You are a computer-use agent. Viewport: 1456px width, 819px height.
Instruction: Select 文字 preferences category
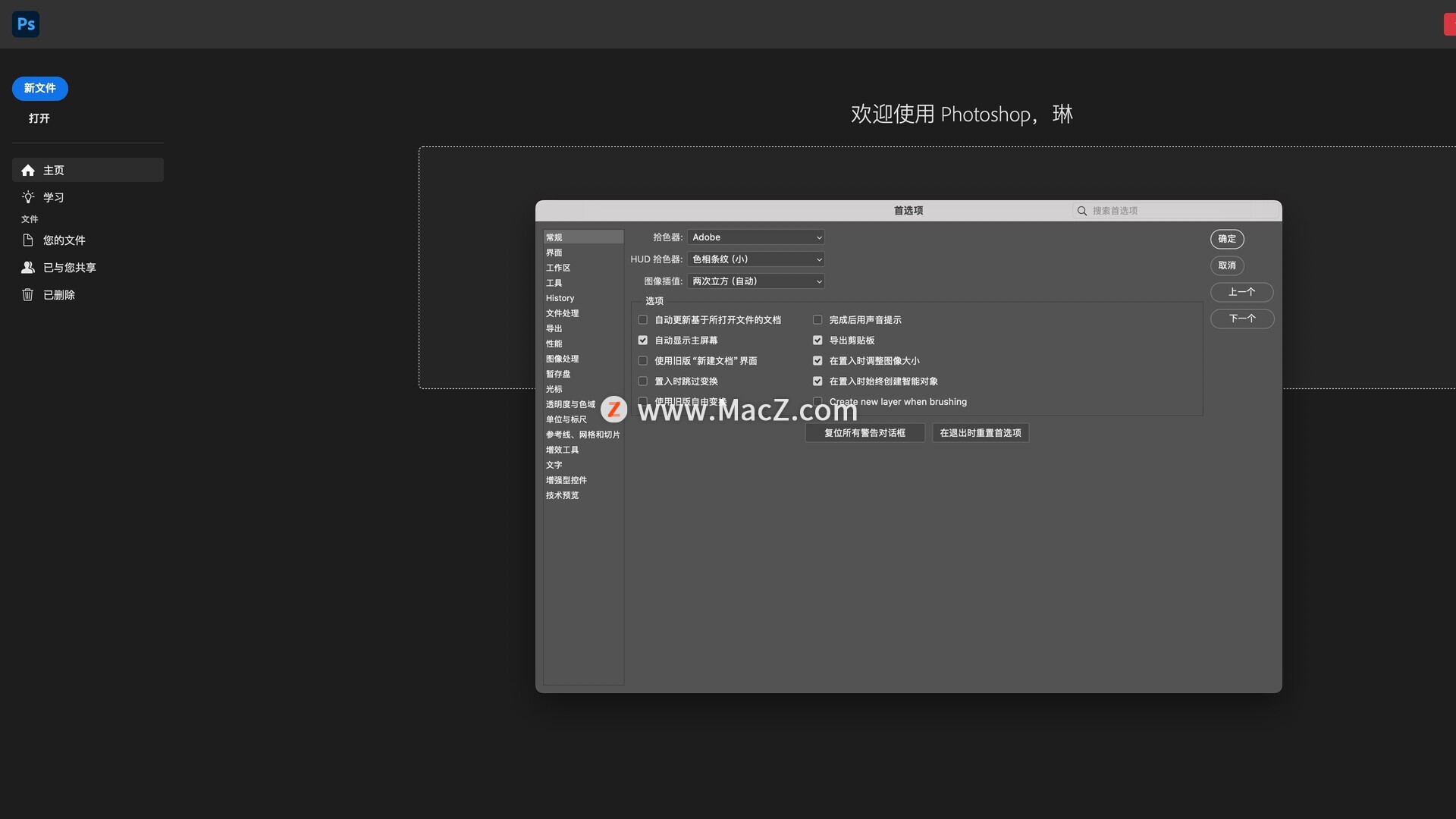click(583, 465)
